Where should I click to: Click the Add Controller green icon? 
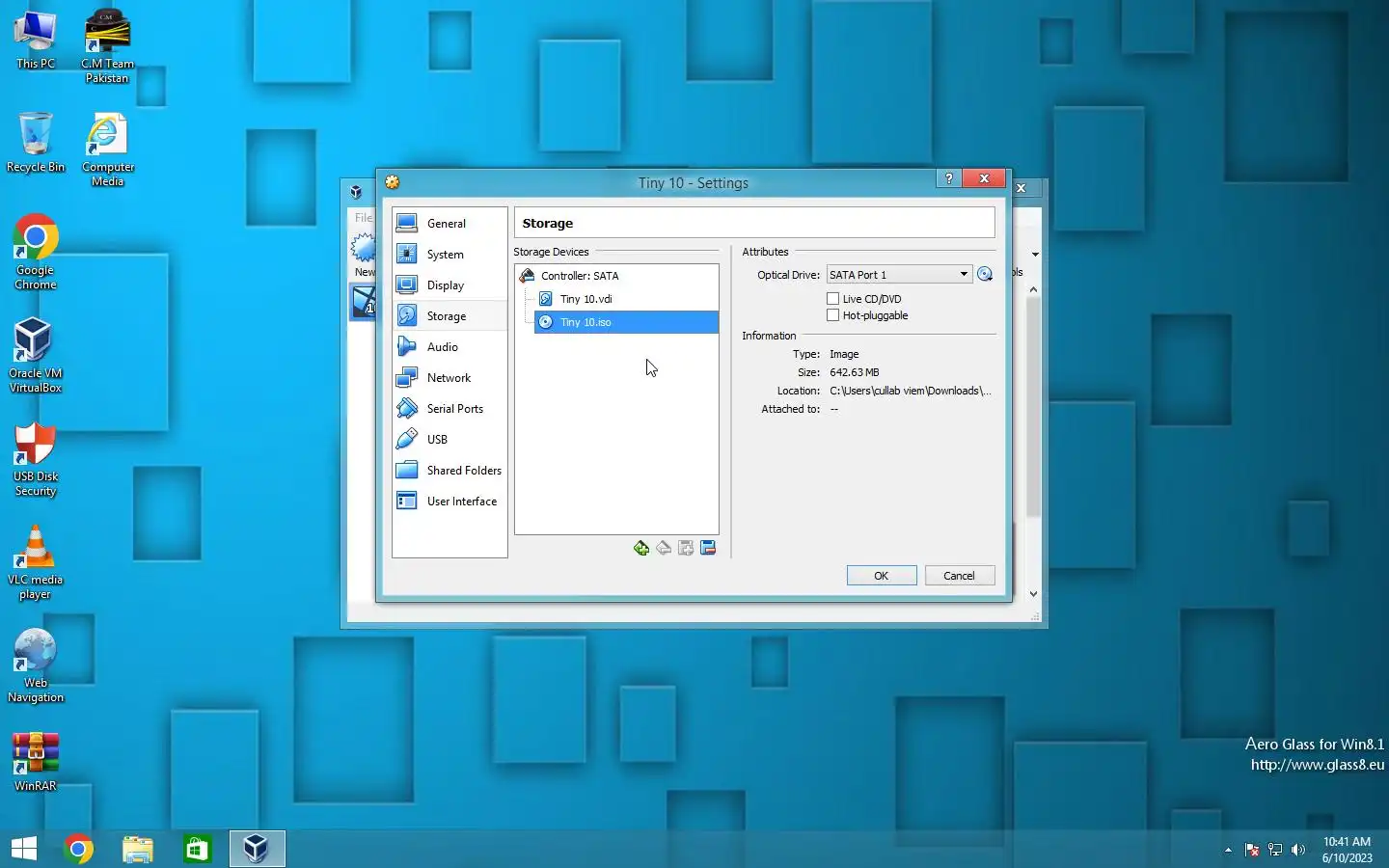click(x=641, y=548)
